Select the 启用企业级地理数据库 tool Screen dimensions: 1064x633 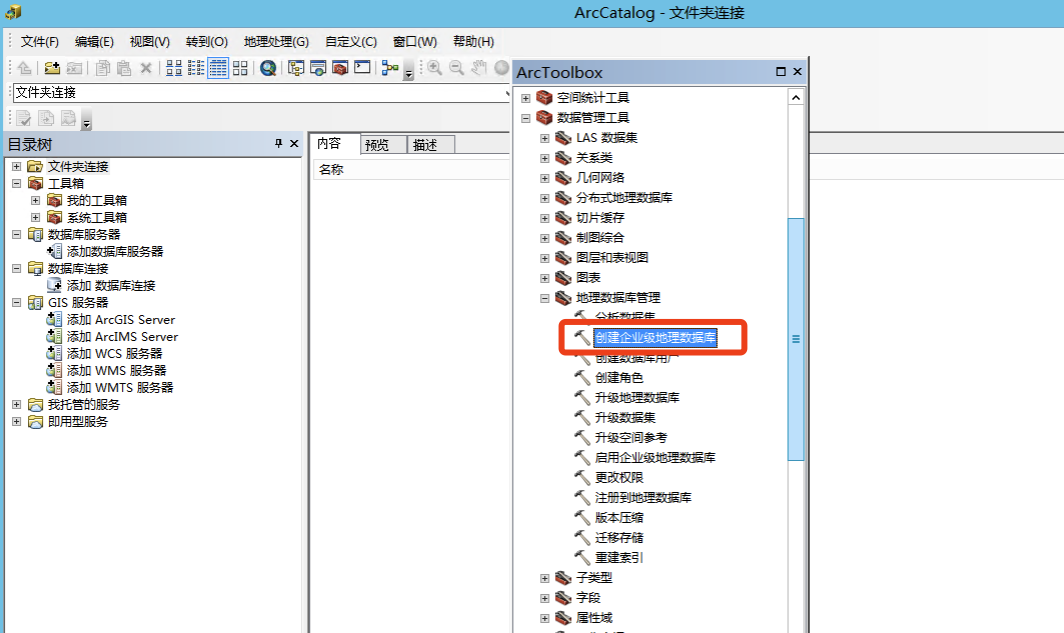coord(656,457)
